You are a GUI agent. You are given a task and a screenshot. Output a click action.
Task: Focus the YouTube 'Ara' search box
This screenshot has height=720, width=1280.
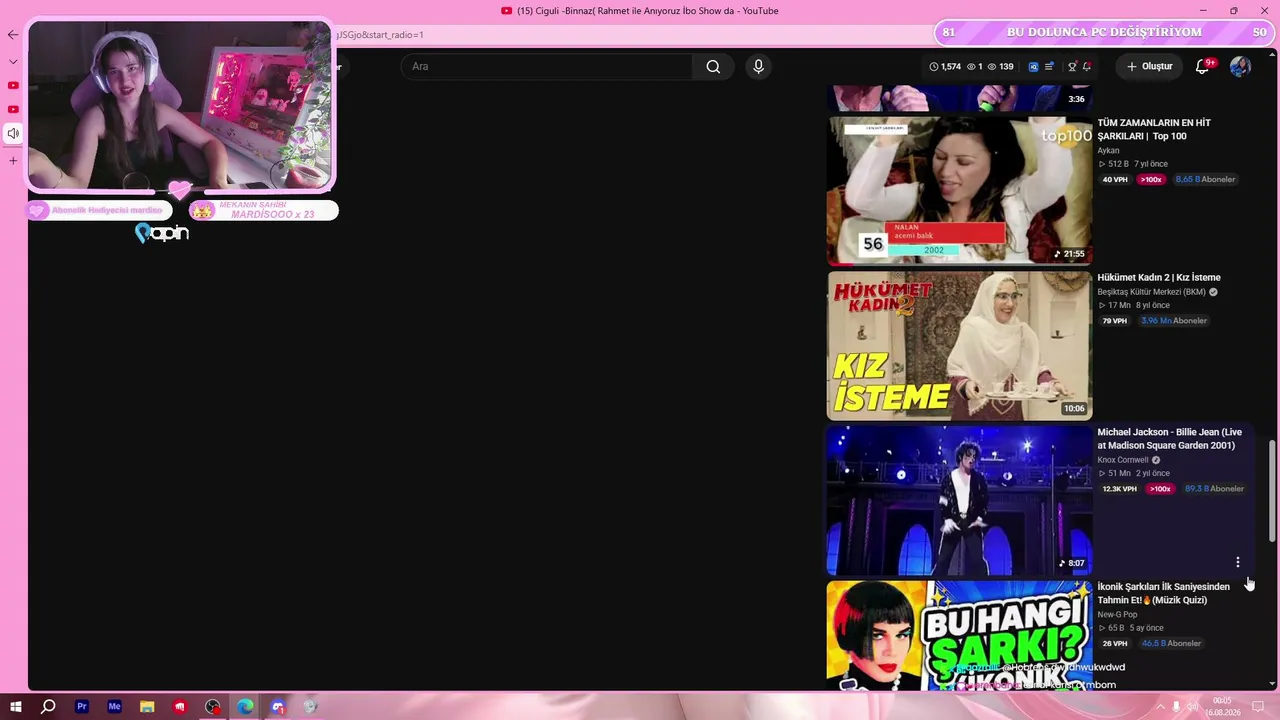click(546, 67)
